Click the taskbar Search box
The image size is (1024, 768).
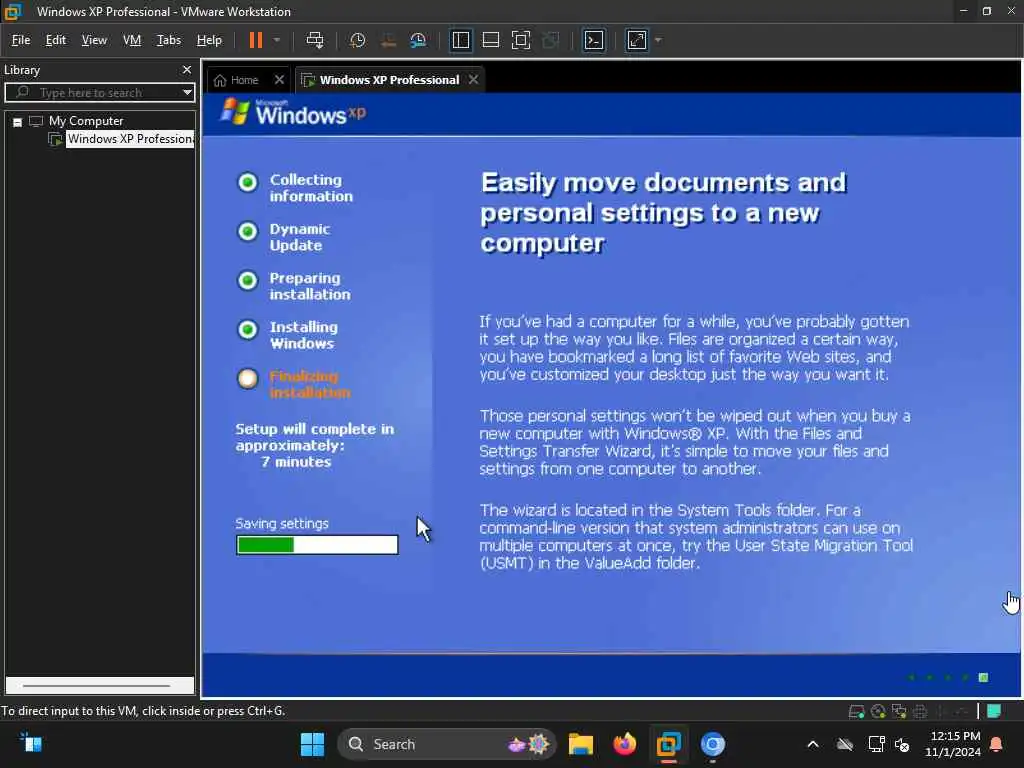(x=447, y=744)
